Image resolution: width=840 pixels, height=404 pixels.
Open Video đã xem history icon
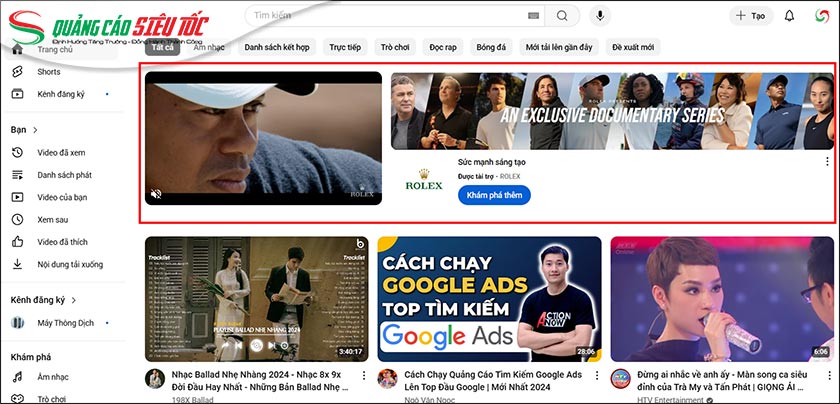(x=17, y=153)
